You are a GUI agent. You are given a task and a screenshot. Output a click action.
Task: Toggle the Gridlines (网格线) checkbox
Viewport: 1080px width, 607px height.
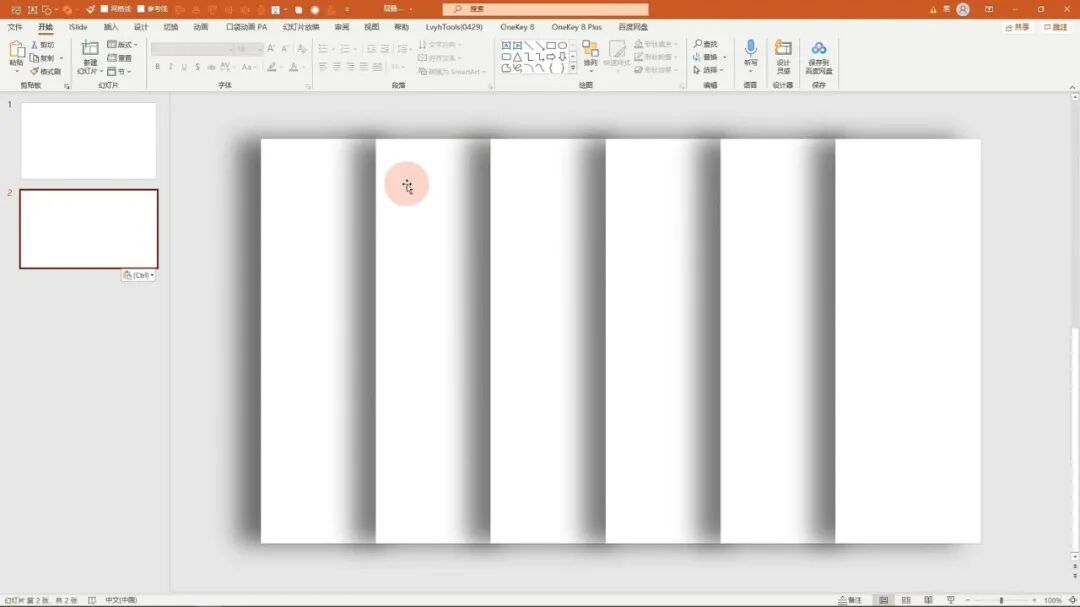[x=105, y=9]
